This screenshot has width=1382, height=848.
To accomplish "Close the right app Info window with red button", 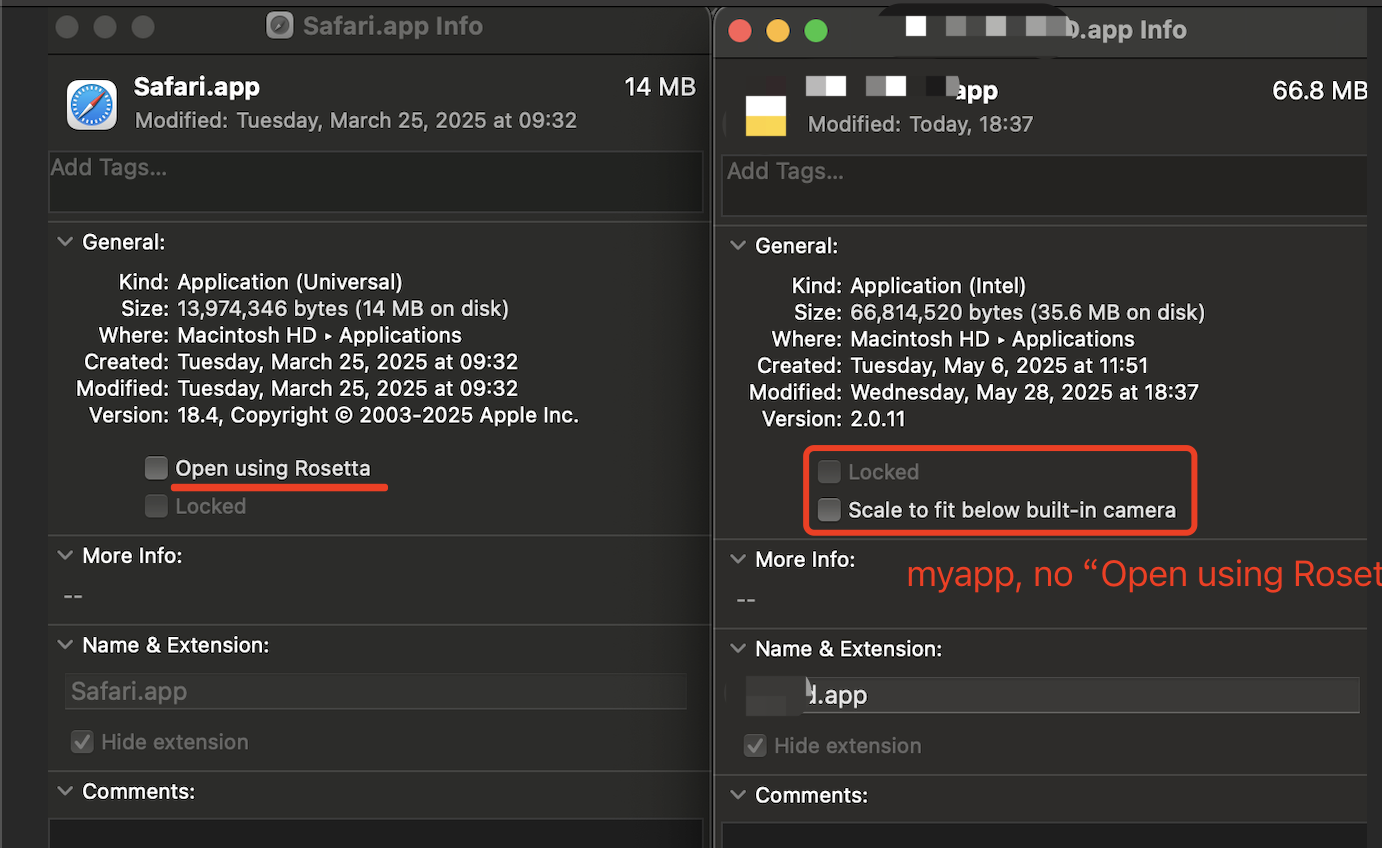I will click(x=740, y=30).
